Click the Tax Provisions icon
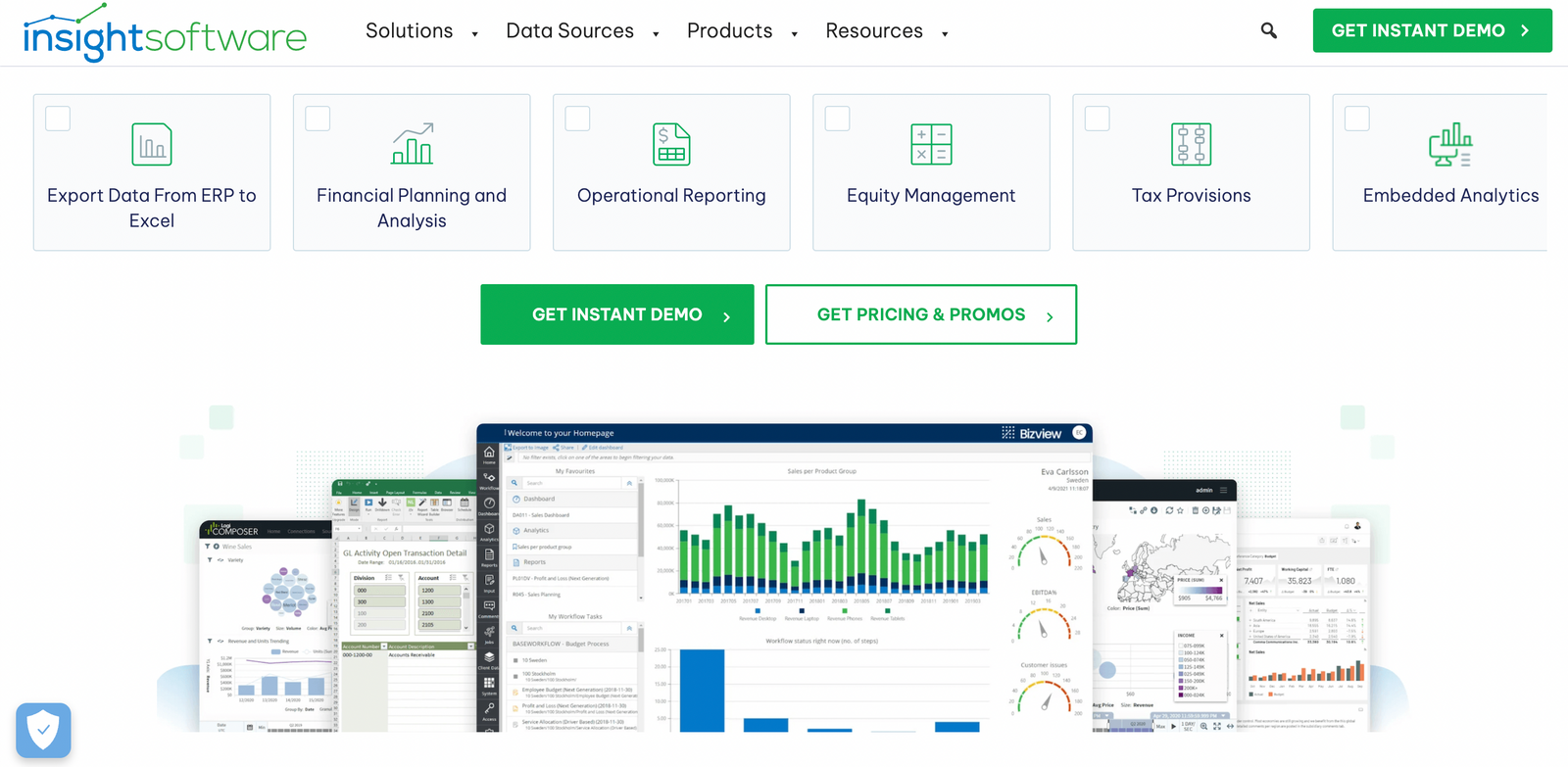The image size is (1568, 767). tap(1191, 145)
